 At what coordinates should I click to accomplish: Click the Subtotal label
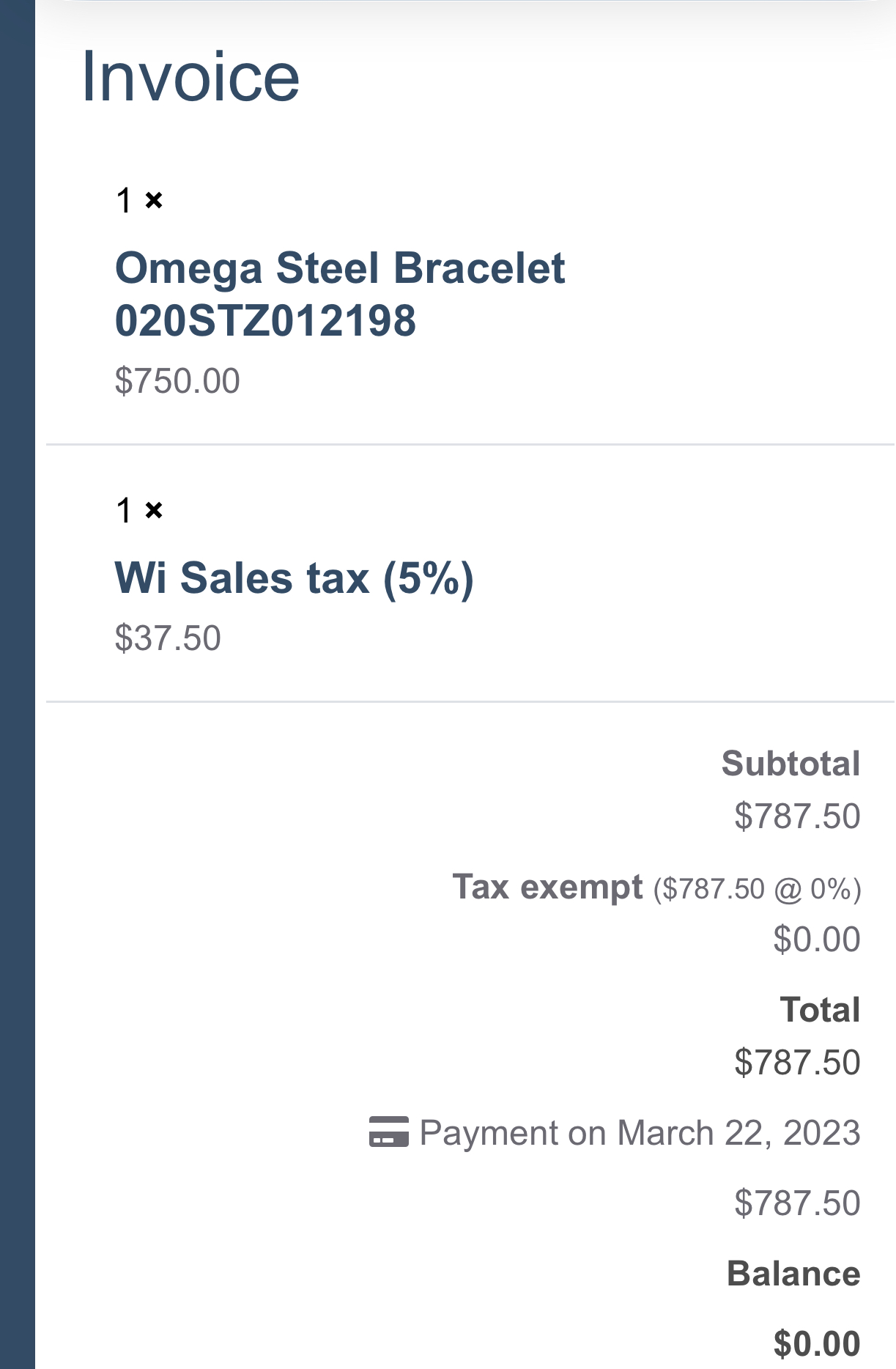click(791, 764)
